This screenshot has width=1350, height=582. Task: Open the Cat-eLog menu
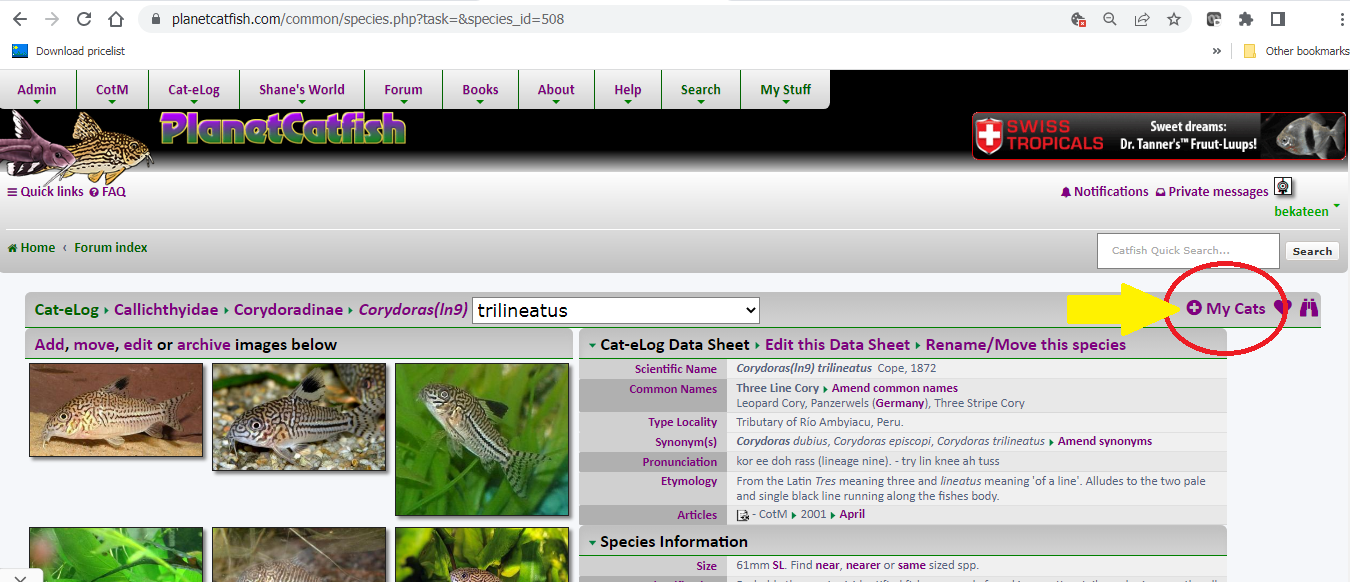pyautogui.click(x=194, y=90)
